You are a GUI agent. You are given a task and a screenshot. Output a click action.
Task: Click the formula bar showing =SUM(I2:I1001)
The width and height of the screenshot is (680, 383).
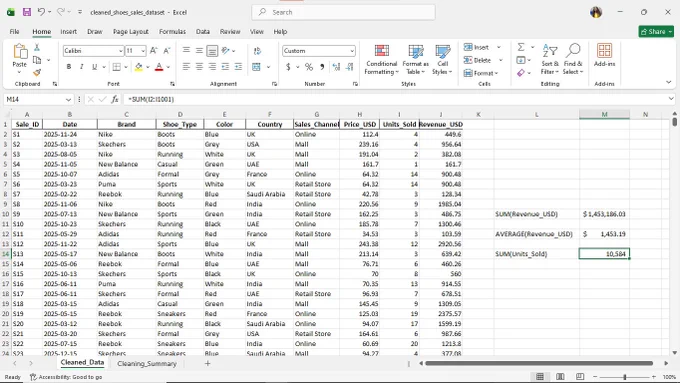pyautogui.click(x=395, y=99)
